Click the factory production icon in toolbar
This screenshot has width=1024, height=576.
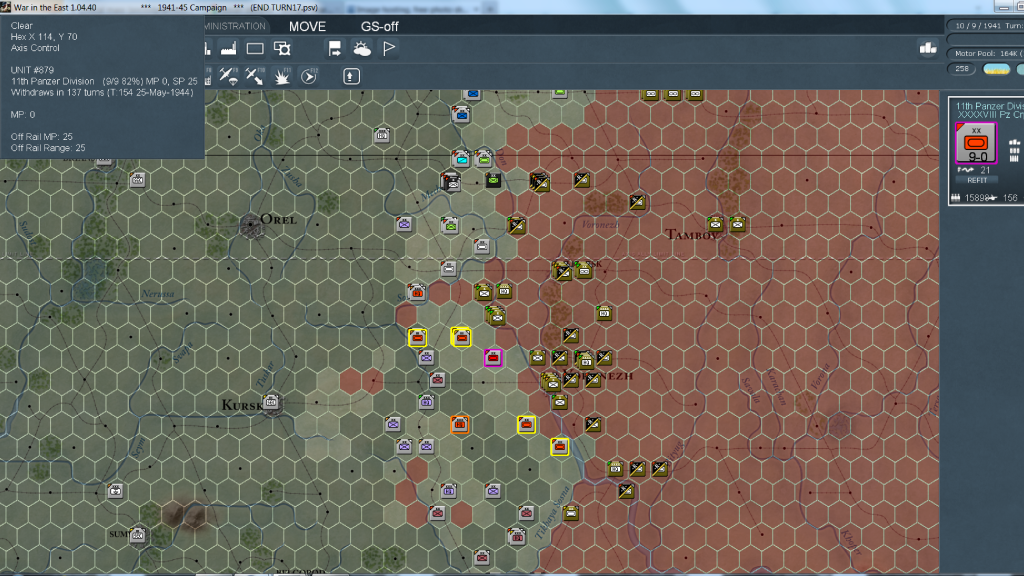tap(228, 48)
